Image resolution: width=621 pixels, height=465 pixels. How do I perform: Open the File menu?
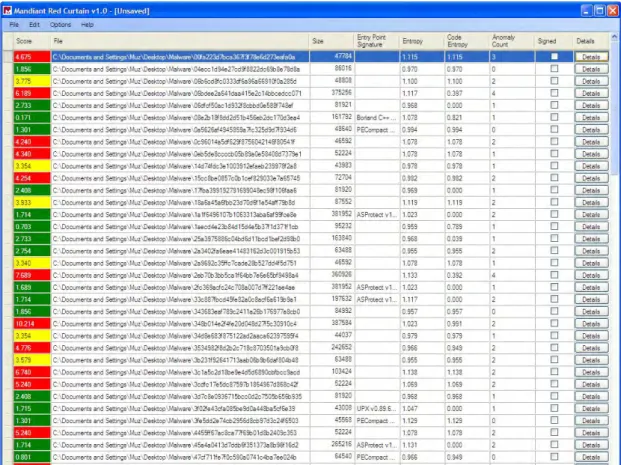[x=14, y=25]
